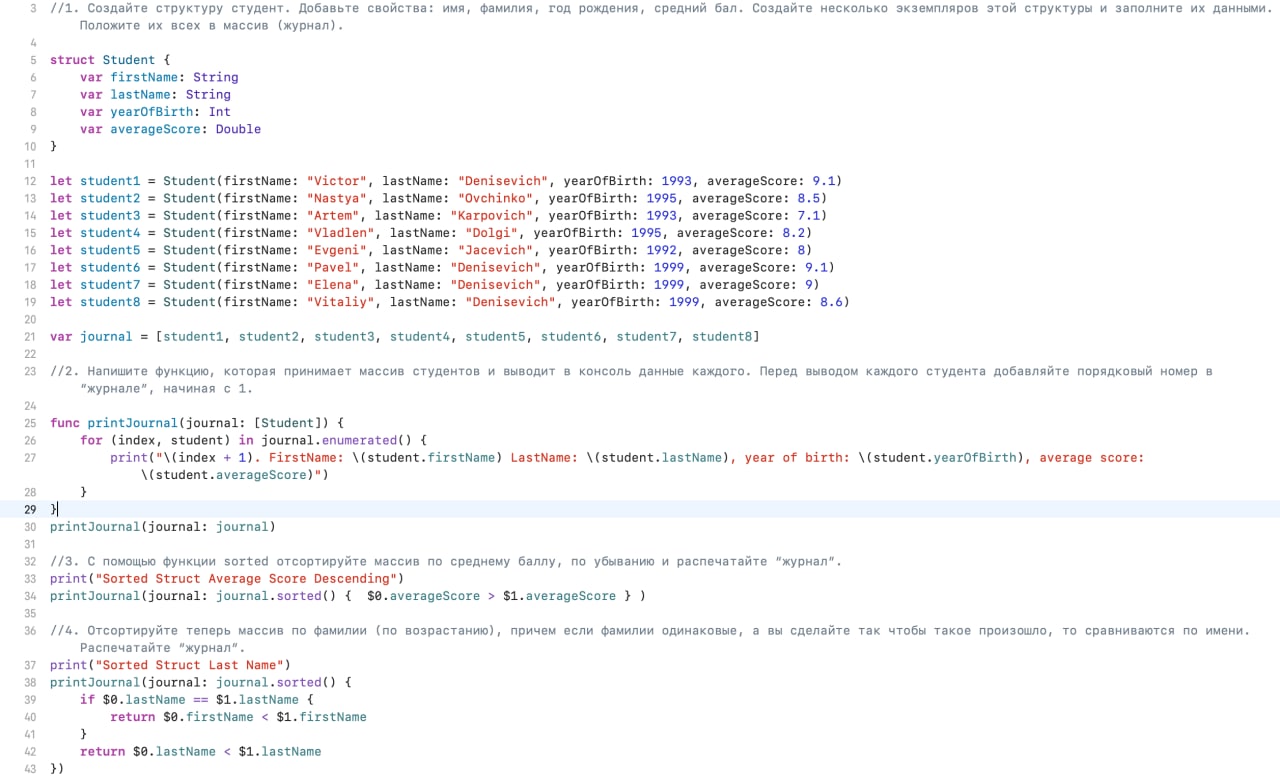Click yearOfBirth value 1992
The height and width of the screenshot is (777, 1280).
point(661,250)
